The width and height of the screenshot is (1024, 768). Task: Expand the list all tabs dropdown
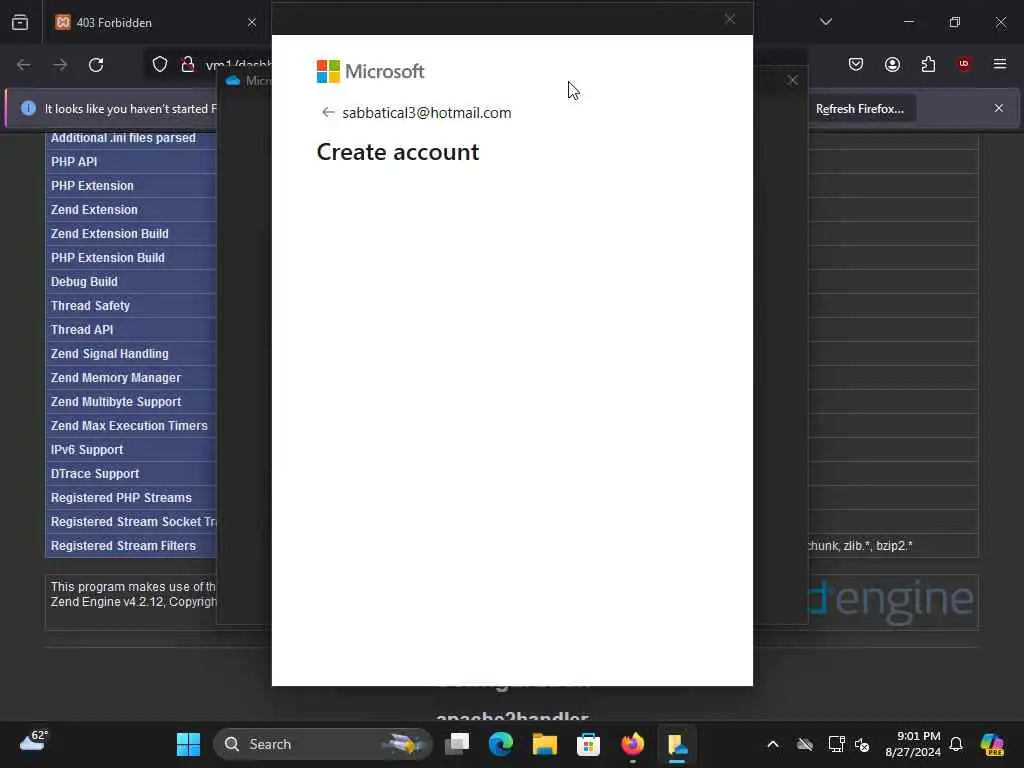pos(826,22)
